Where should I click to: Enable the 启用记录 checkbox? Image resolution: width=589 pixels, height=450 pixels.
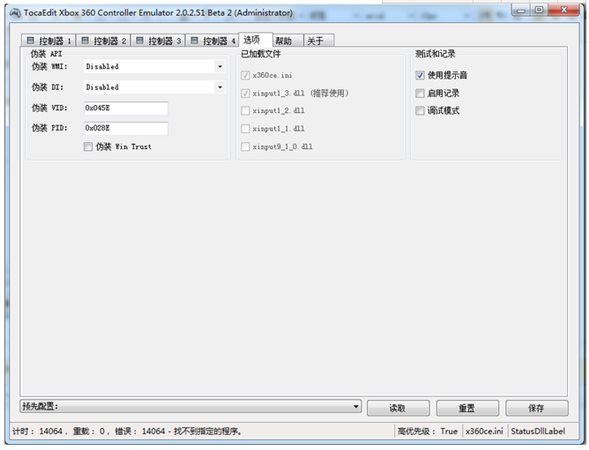pos(420,93)
